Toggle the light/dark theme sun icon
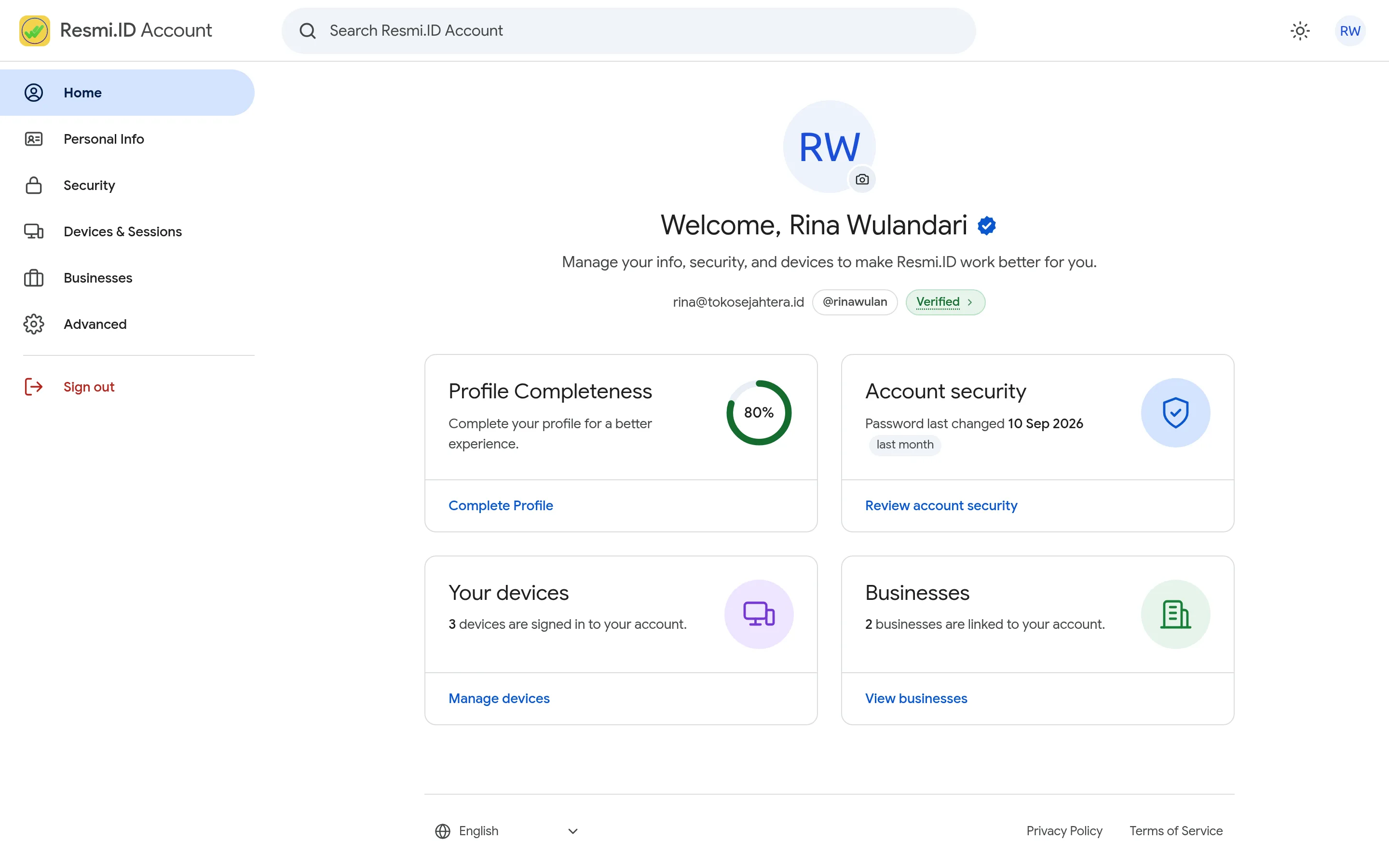Viewport: 1389px width, 868px height. [x=1300, y=30]
